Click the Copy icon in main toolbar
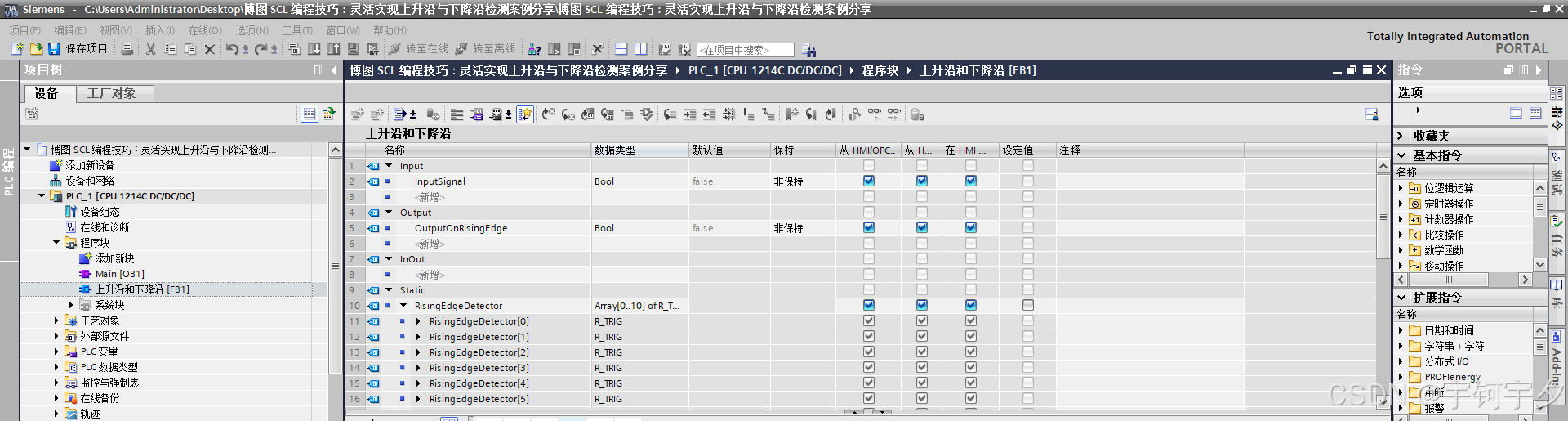Image resolution: width=1568 pixels, height=421 pixels. click(170, 49)
